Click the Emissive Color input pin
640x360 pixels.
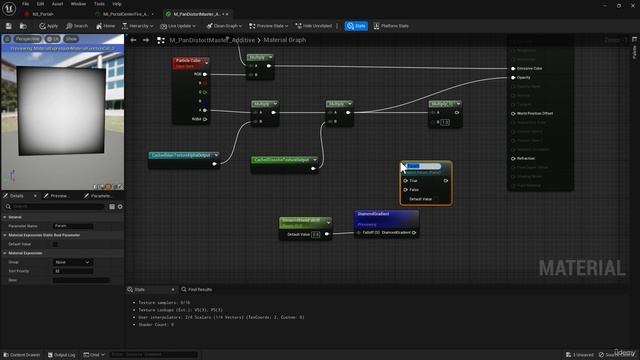point(513,69)
